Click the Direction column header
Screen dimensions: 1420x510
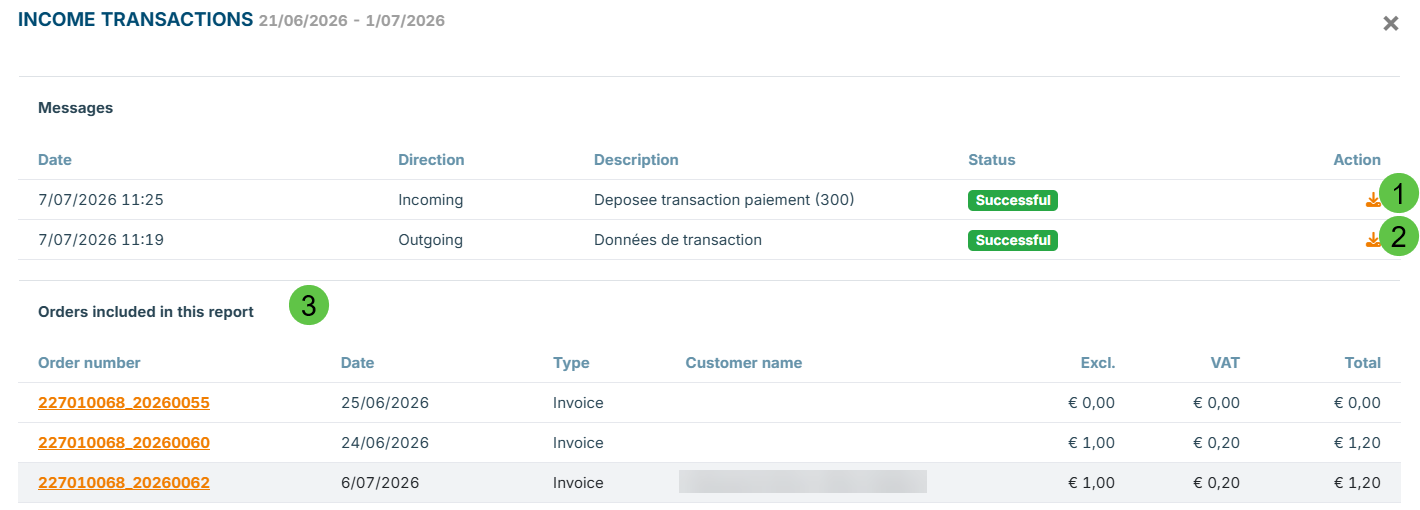431,160
